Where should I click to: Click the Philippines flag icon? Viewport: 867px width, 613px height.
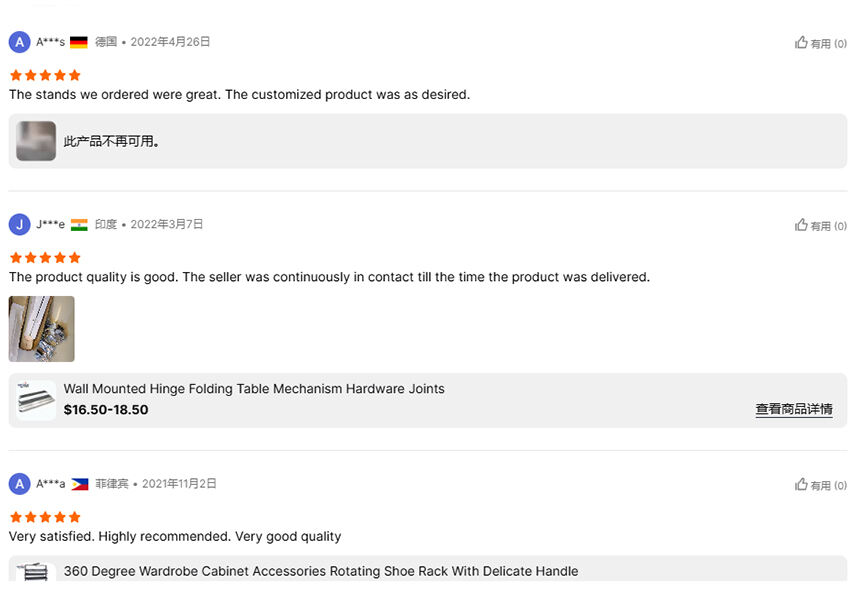click(x=80, y=484)
